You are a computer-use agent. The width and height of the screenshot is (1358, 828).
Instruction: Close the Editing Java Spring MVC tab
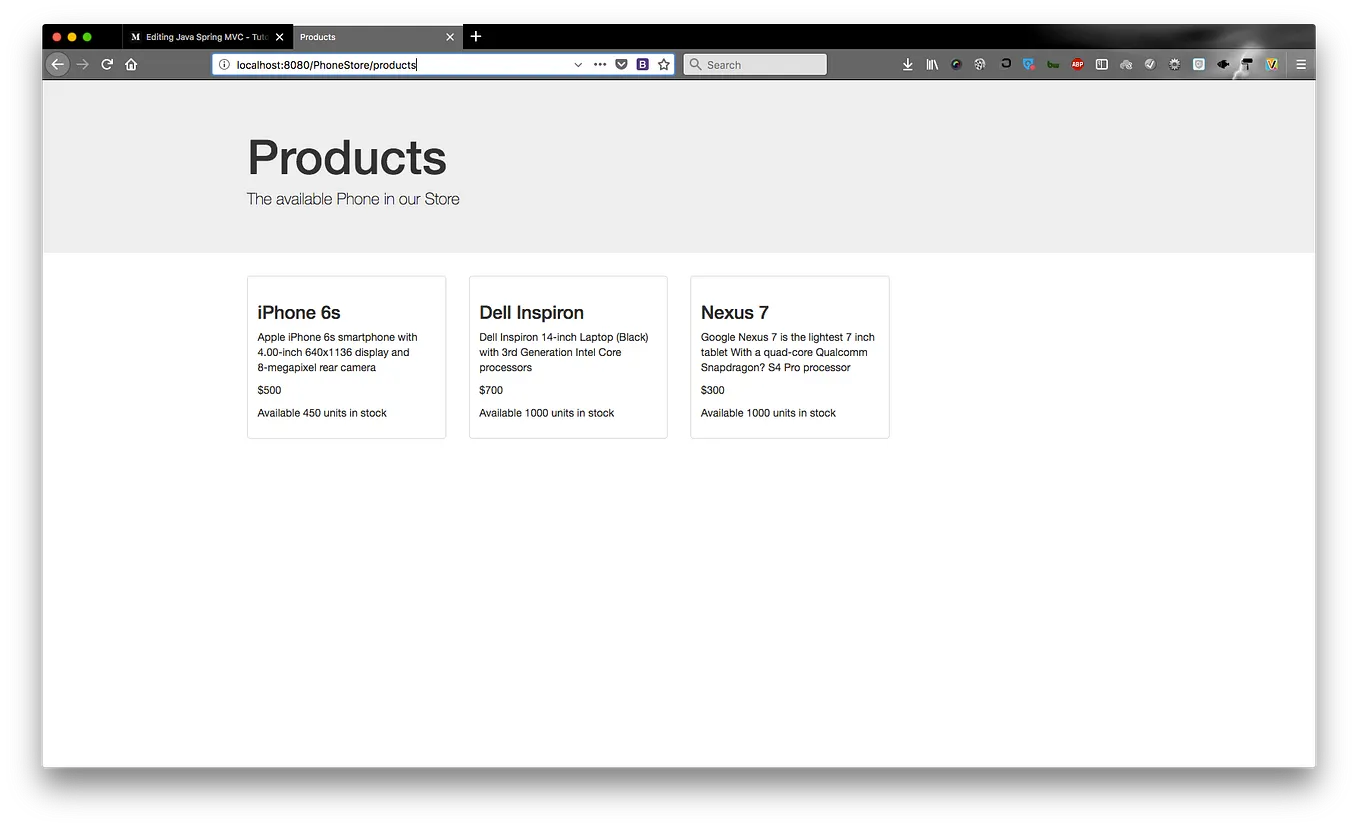tap(280, 37)
